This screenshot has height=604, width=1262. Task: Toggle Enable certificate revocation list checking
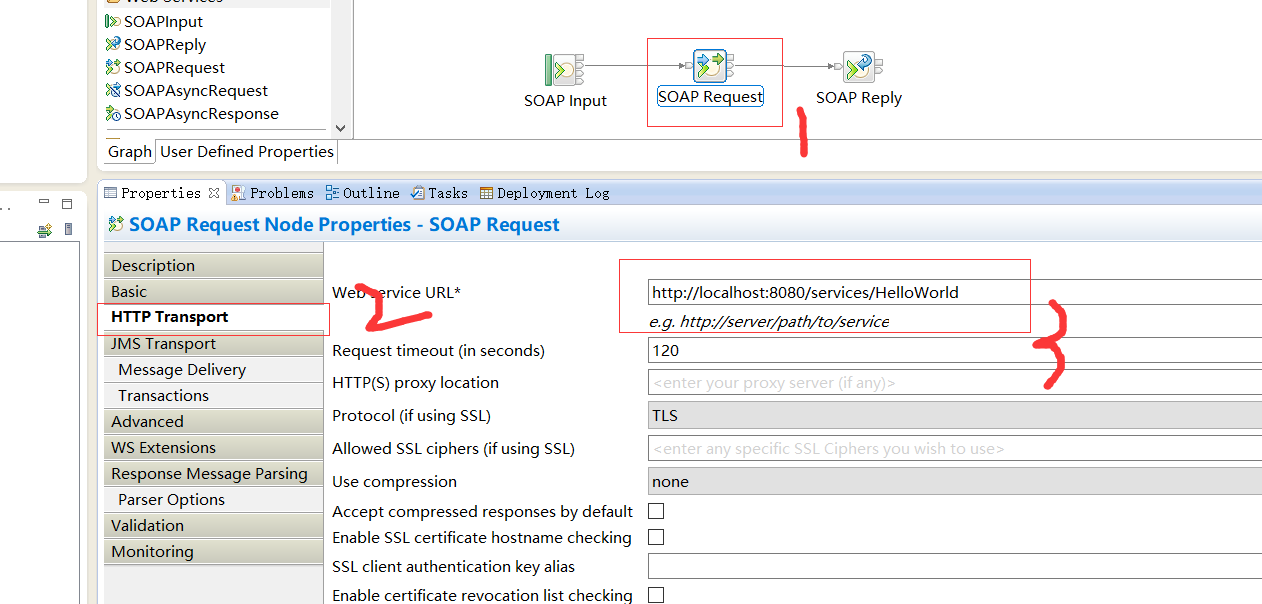(656, 595)
